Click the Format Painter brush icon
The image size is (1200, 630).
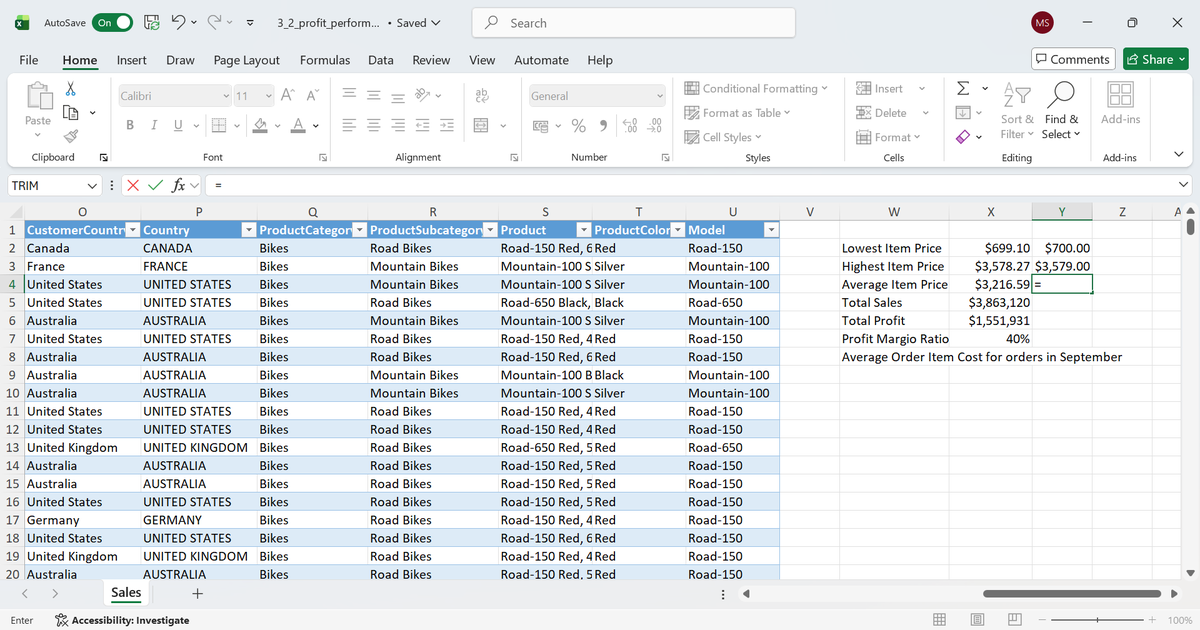pos(70,135)
